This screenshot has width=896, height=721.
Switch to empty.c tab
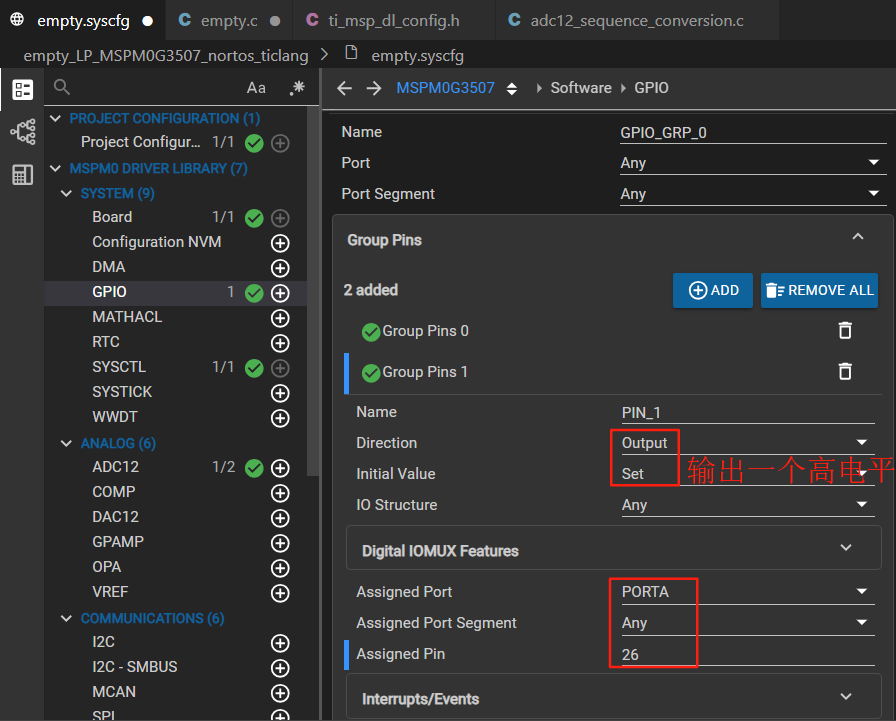pyautogui.click(x=229, y=21)
